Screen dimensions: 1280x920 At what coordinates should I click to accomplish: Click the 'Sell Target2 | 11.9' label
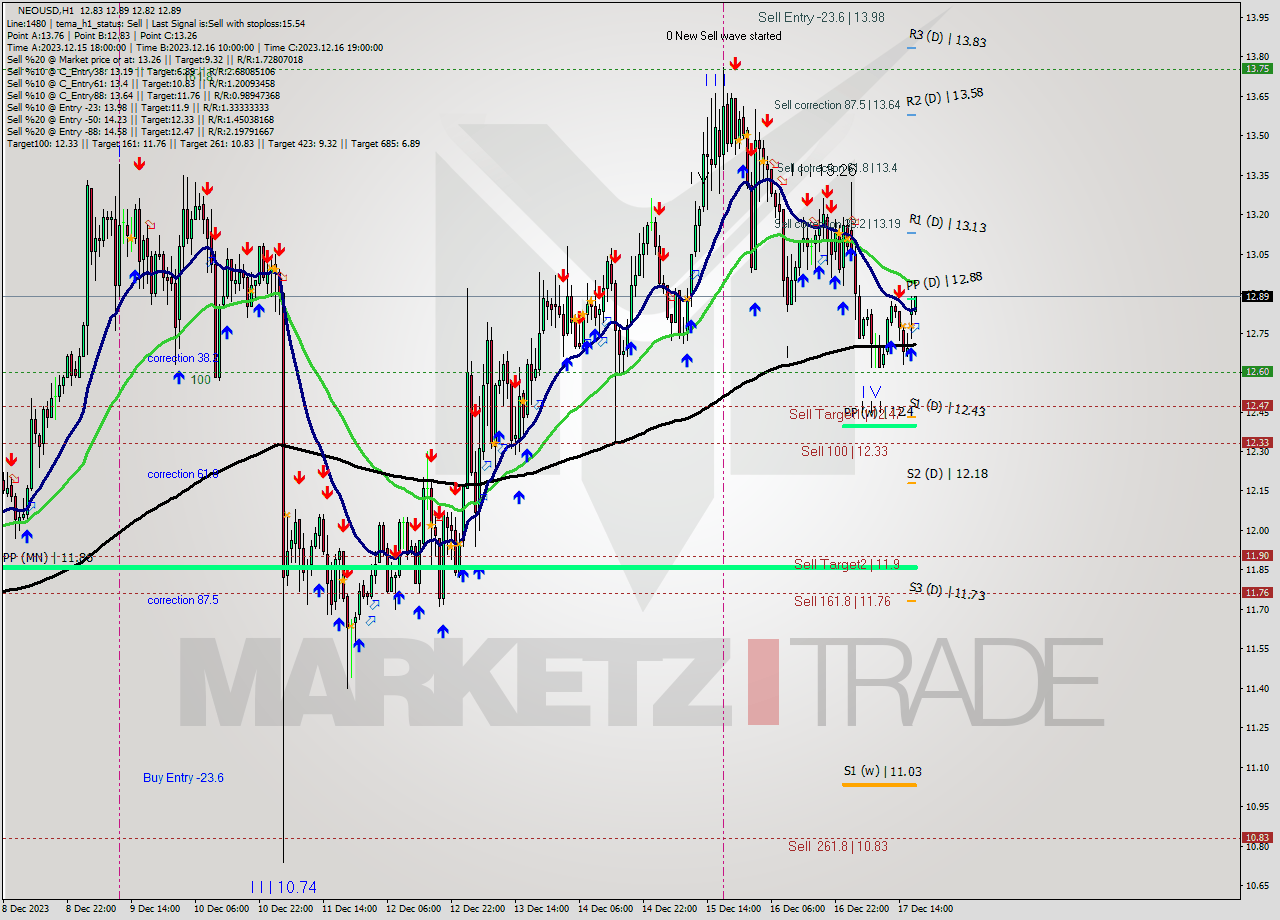[847, 565]
